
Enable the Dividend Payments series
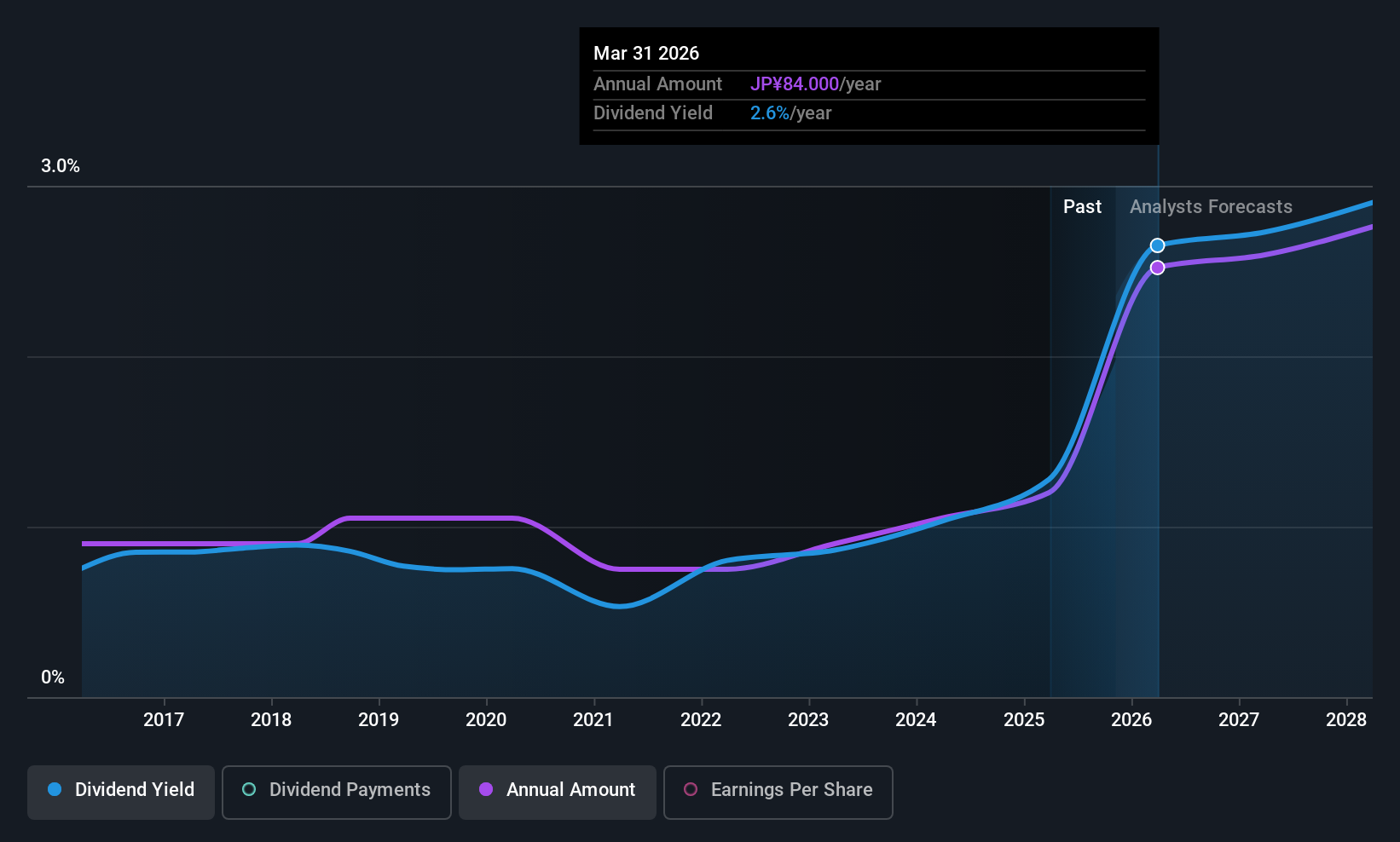[x=337, y=792]
